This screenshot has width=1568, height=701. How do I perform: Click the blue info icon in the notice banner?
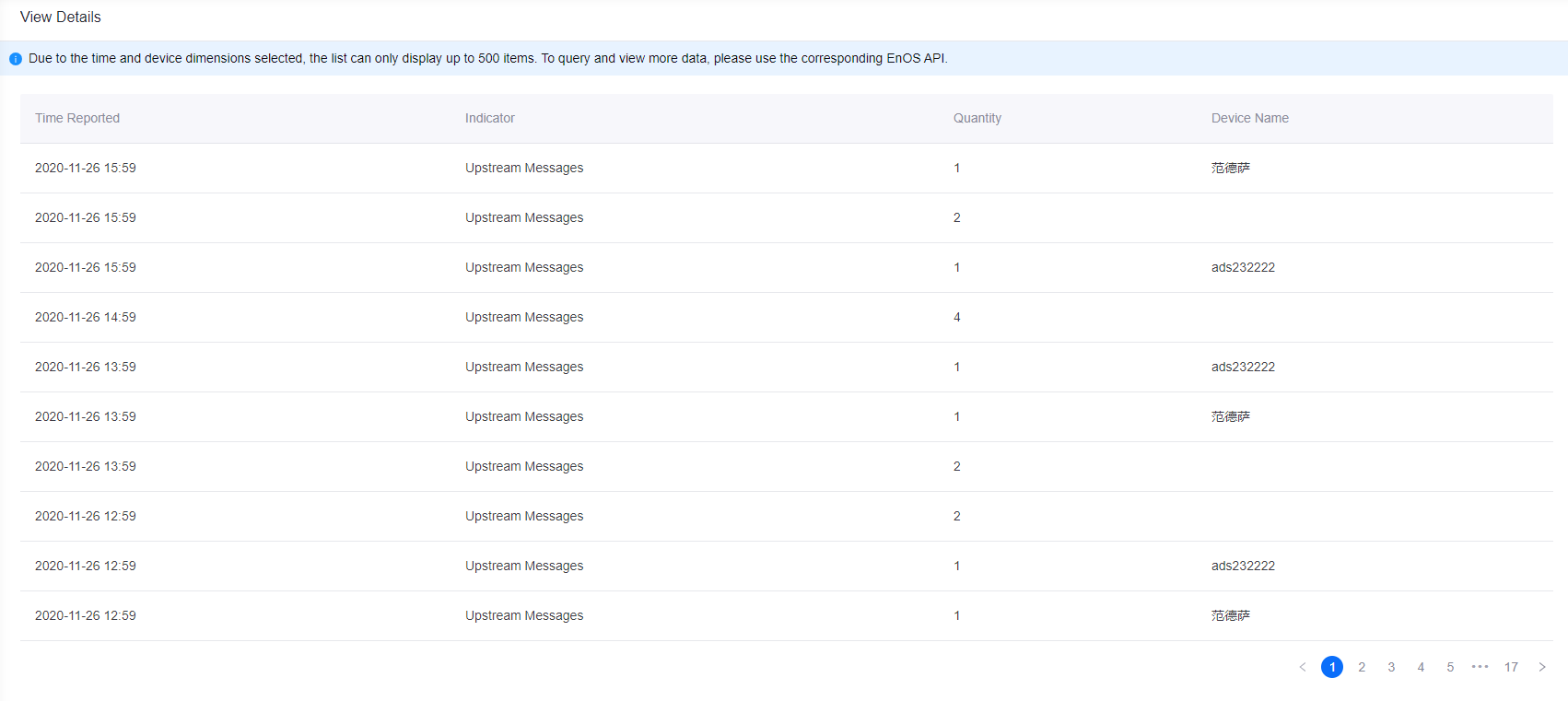click(16, 59)
